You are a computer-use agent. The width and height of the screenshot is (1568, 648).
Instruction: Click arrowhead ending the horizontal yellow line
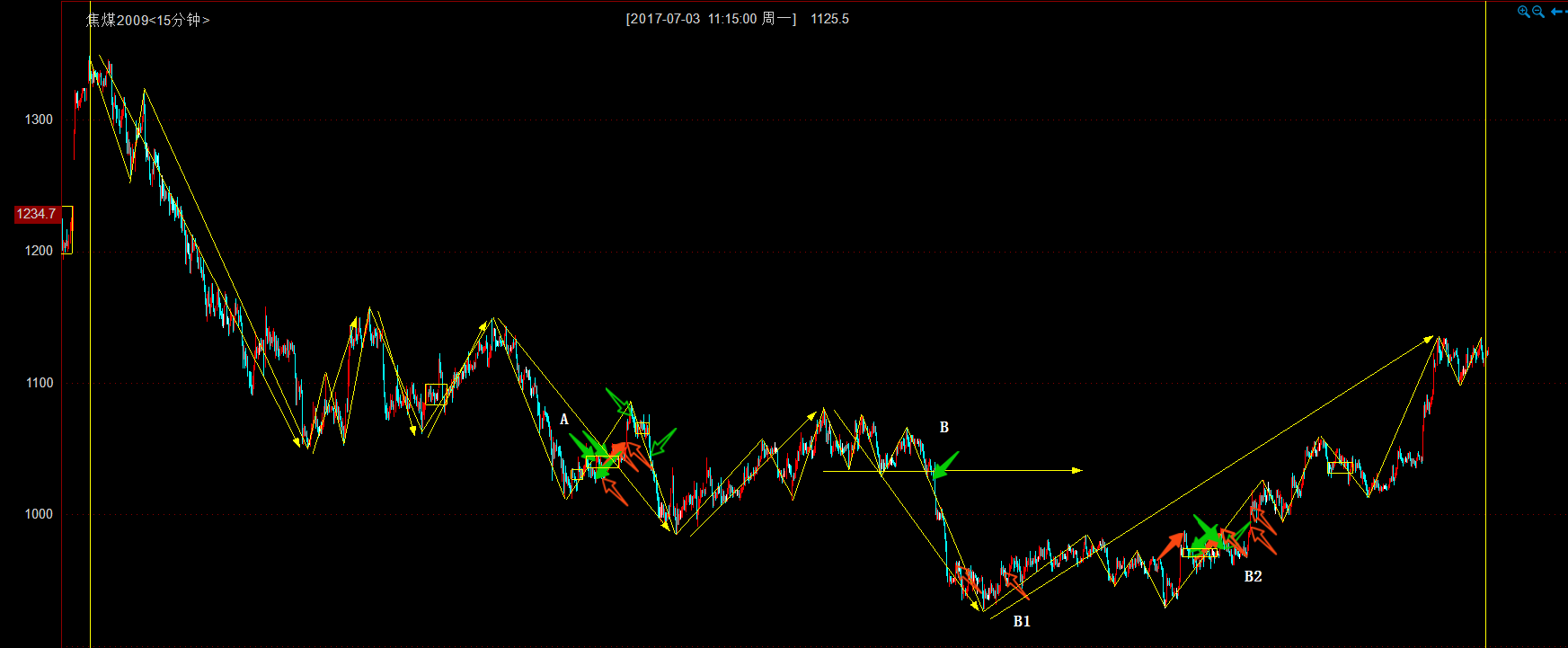tap(1076, 470)
